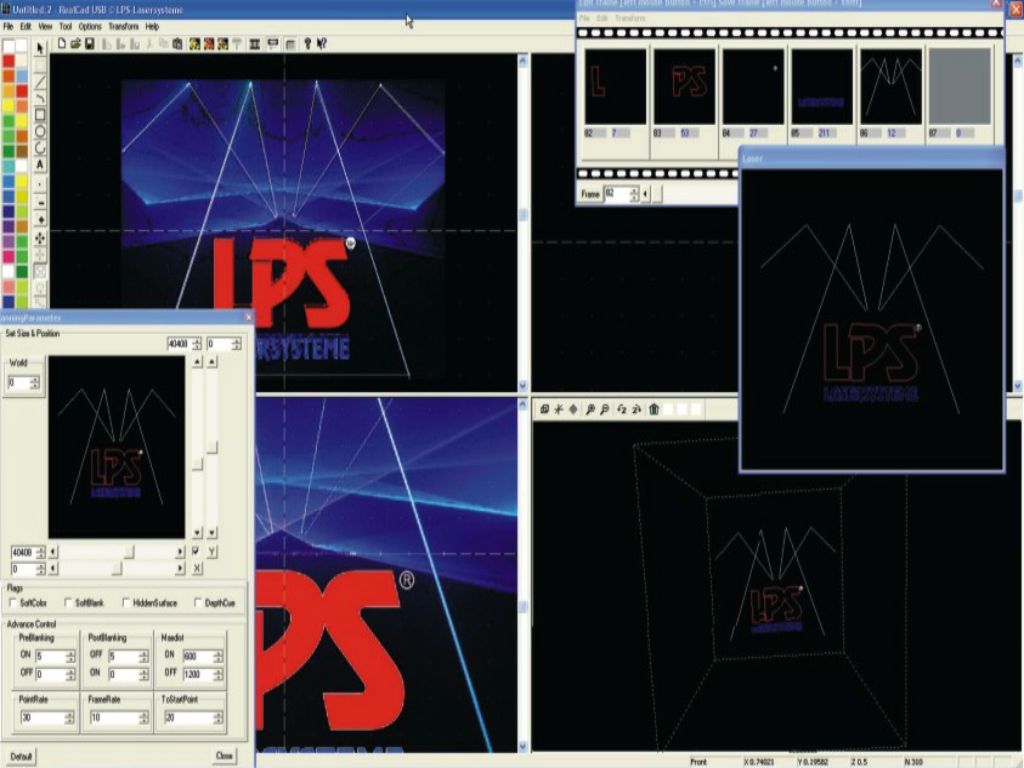Select the arrow pointer tool
The image size is (1024, 768).
pyautogui.click(x=41, y=47)
